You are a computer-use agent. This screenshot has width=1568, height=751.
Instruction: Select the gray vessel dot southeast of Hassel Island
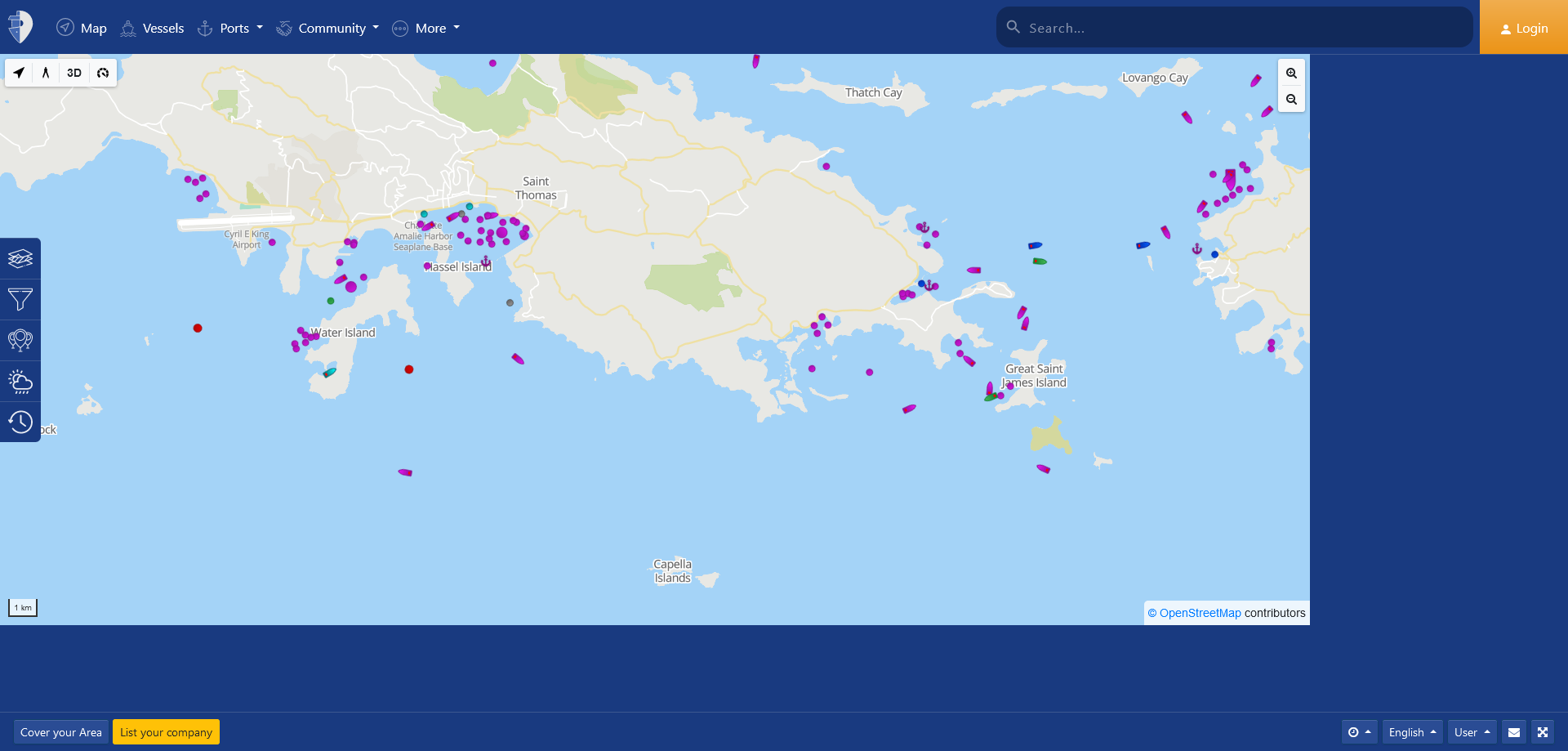coord(510,302)
